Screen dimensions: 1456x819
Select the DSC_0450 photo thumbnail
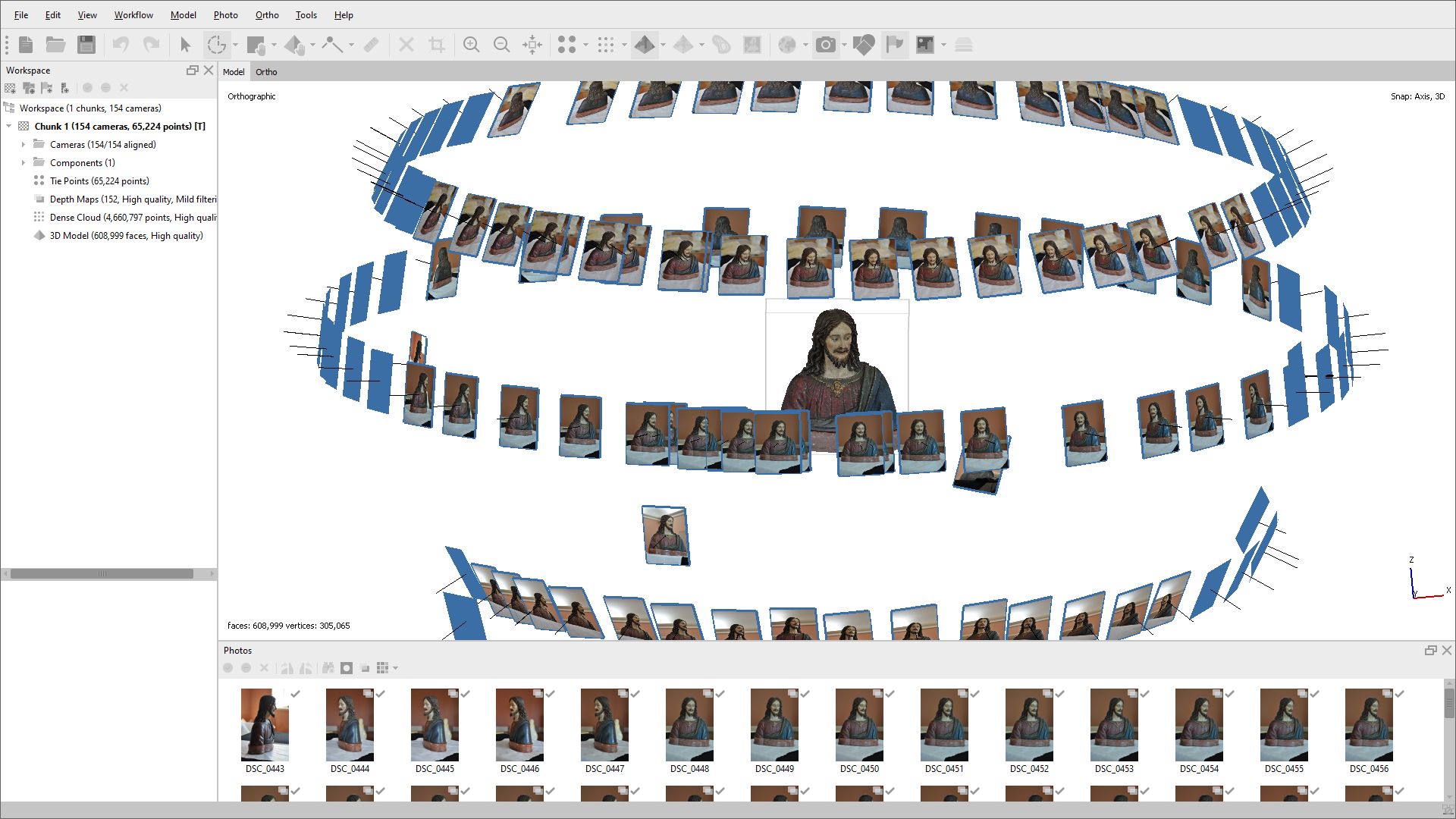click(859, 725)
